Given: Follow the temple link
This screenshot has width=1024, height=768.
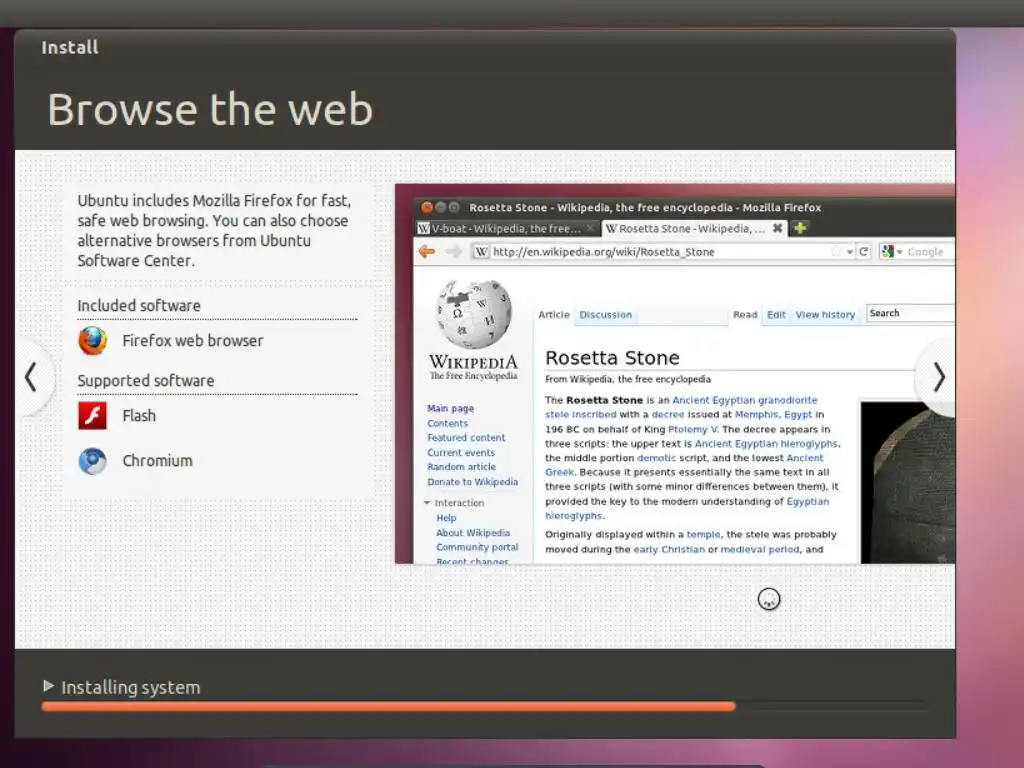Looking at the screenshot, I should 703,535.
